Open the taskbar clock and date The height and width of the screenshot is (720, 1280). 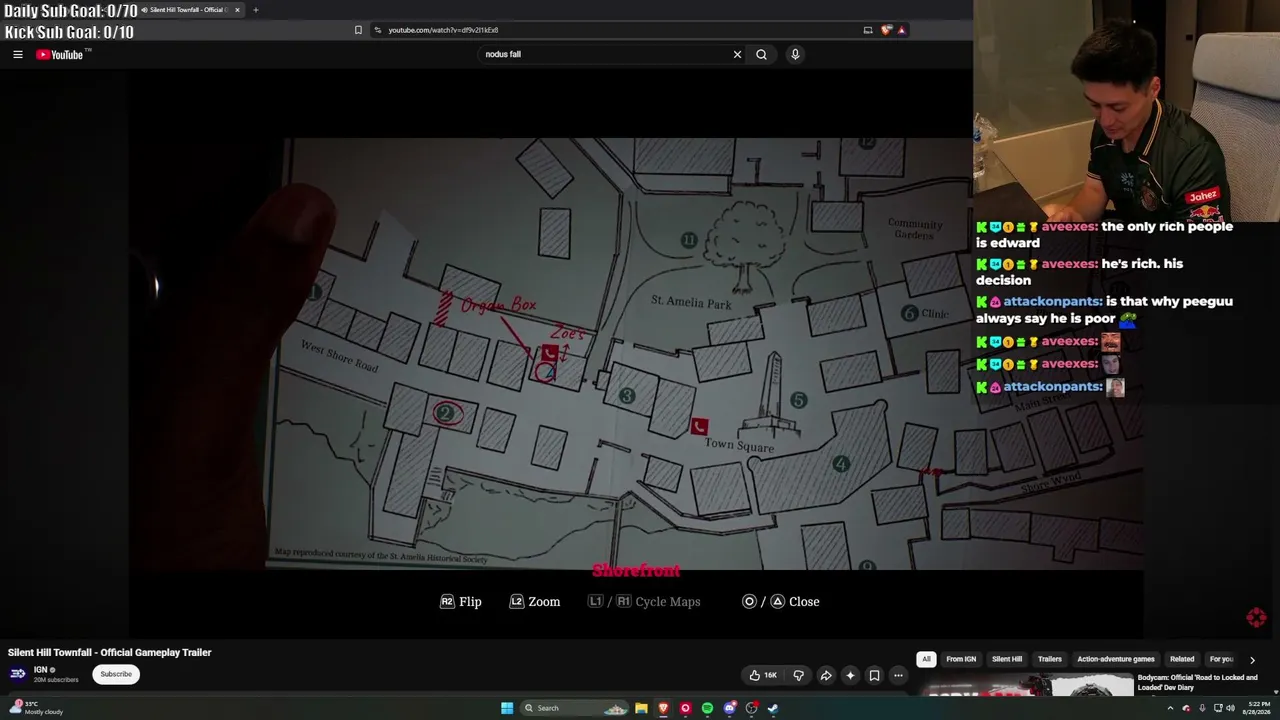(1257, 708)
